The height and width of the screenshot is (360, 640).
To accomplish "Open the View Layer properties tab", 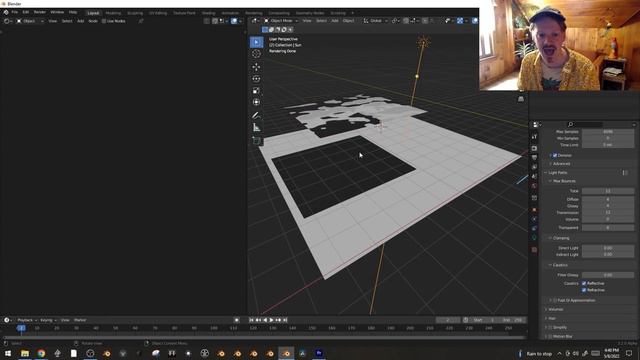I will pos(534,167).
